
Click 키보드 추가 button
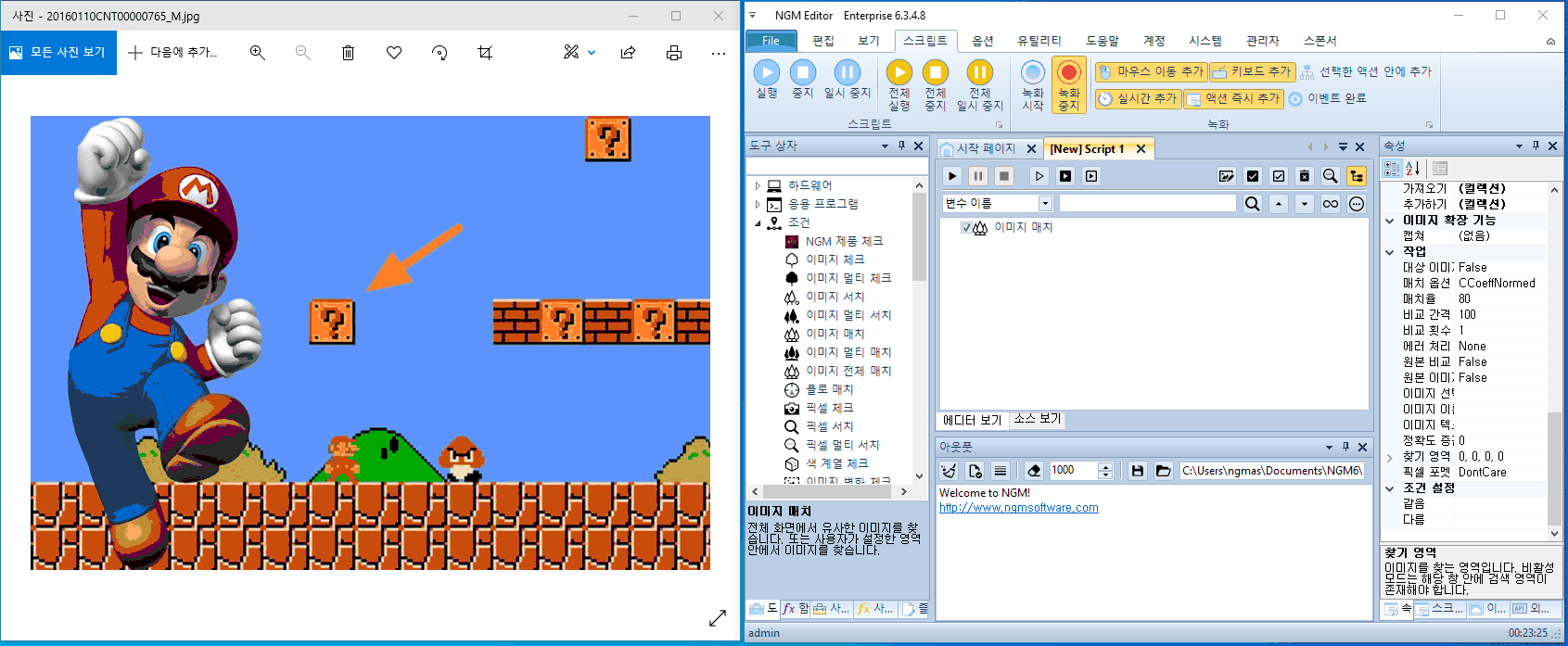click(1252, 71)
